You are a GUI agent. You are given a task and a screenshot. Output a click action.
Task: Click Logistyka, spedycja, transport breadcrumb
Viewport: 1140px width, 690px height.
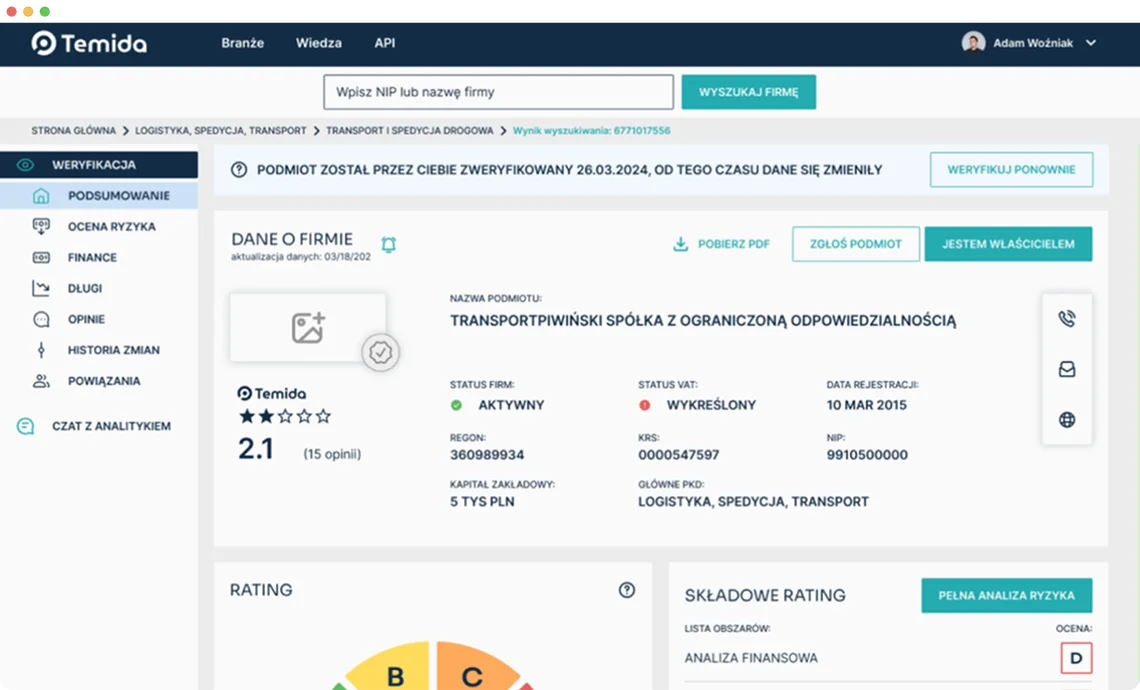(220, 131)
